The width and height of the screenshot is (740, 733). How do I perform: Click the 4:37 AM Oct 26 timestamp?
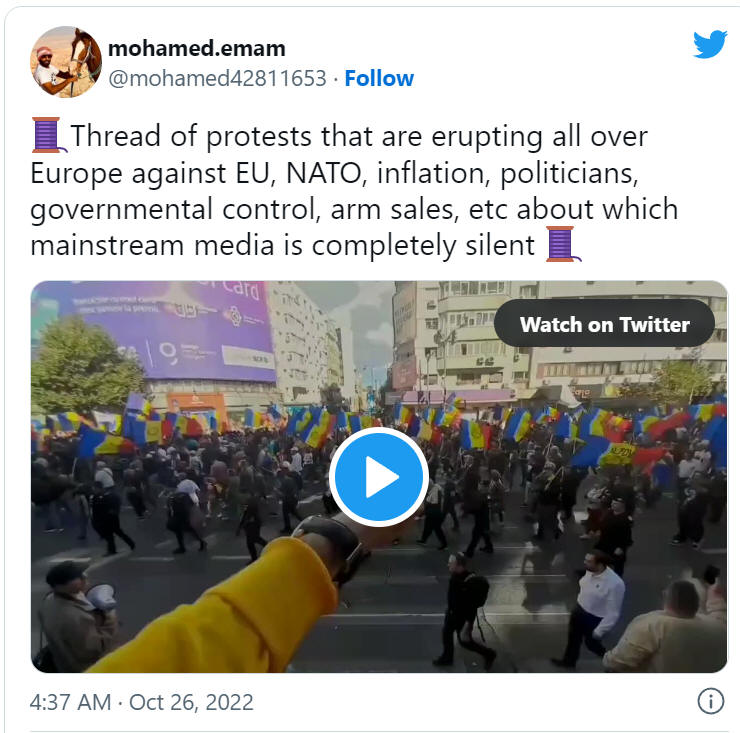[x=142, y=702]
